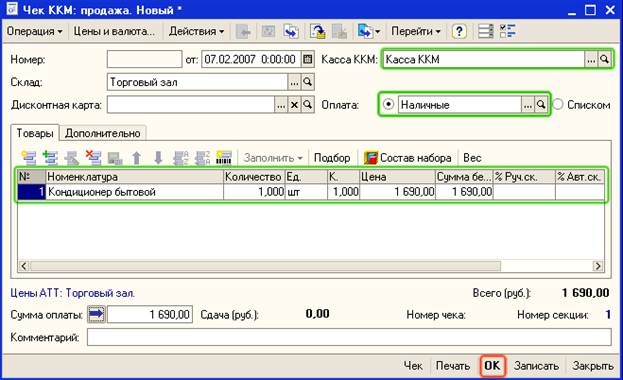
Task: Click the ellipsis button of Склад field
Action: point(294,82)
